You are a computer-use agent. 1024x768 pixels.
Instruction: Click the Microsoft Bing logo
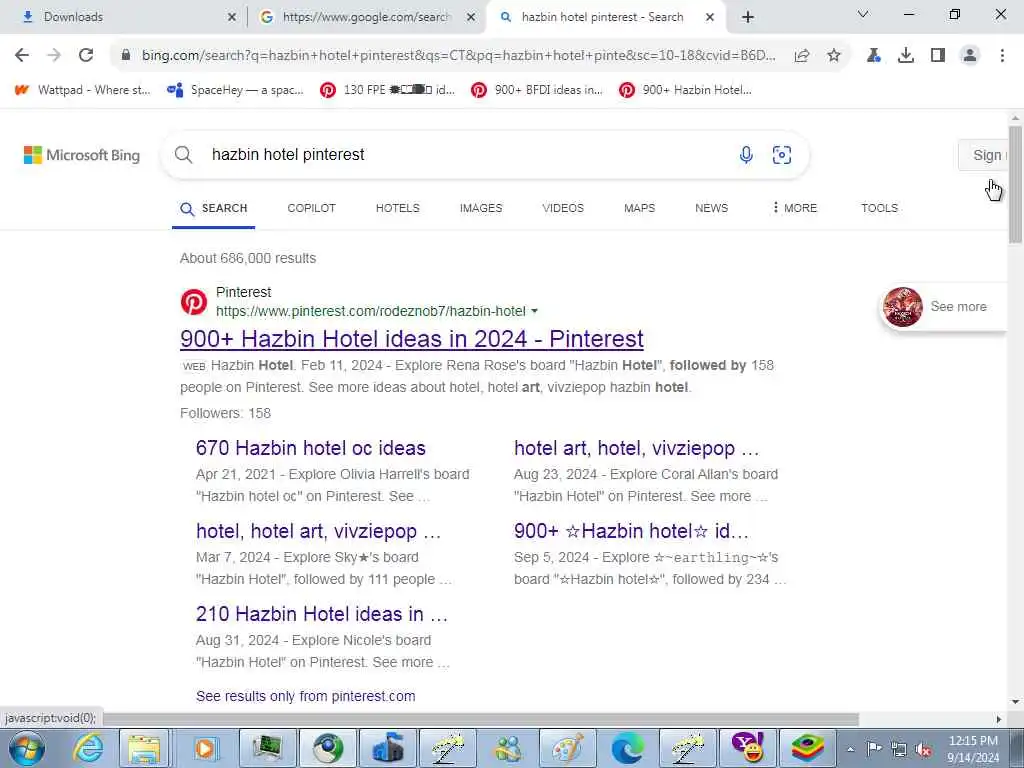click(x=82, y=155)
